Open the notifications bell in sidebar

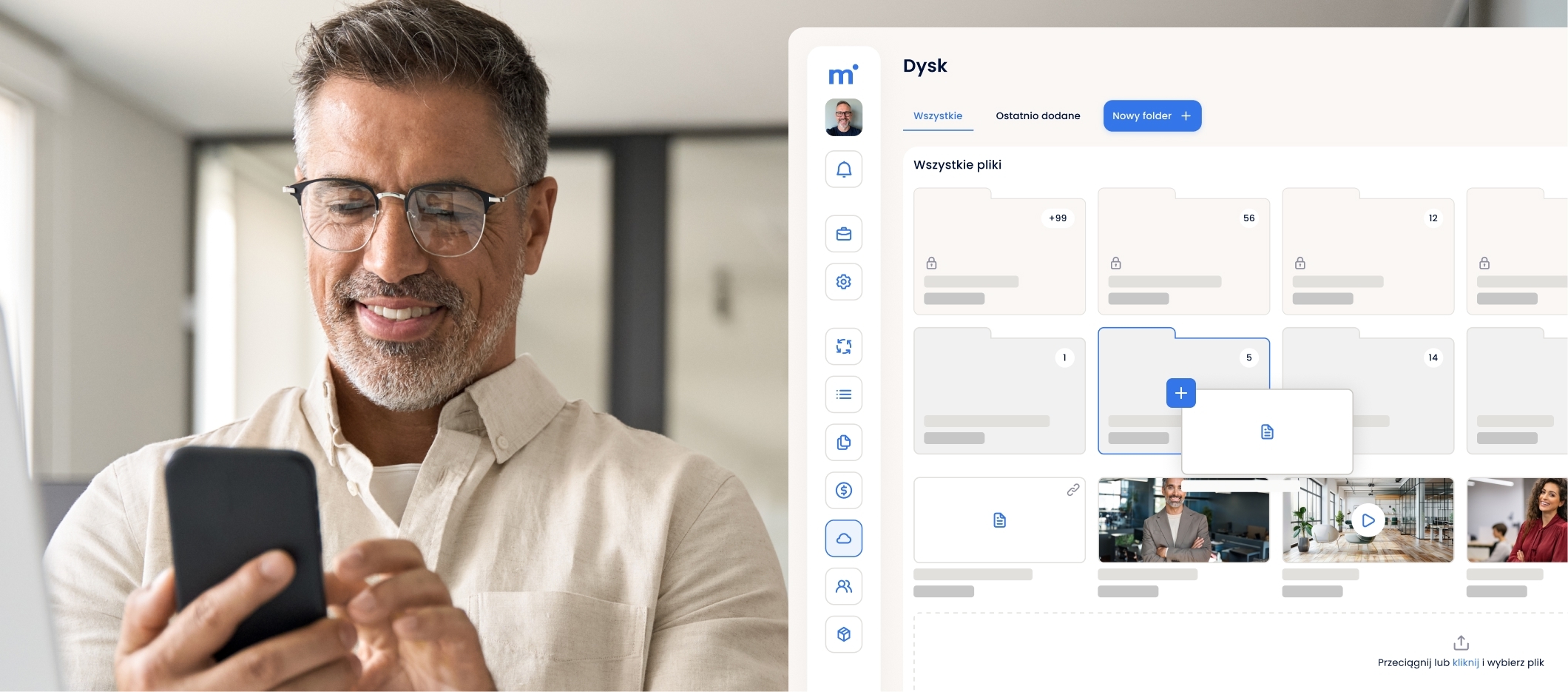point(843,169)
